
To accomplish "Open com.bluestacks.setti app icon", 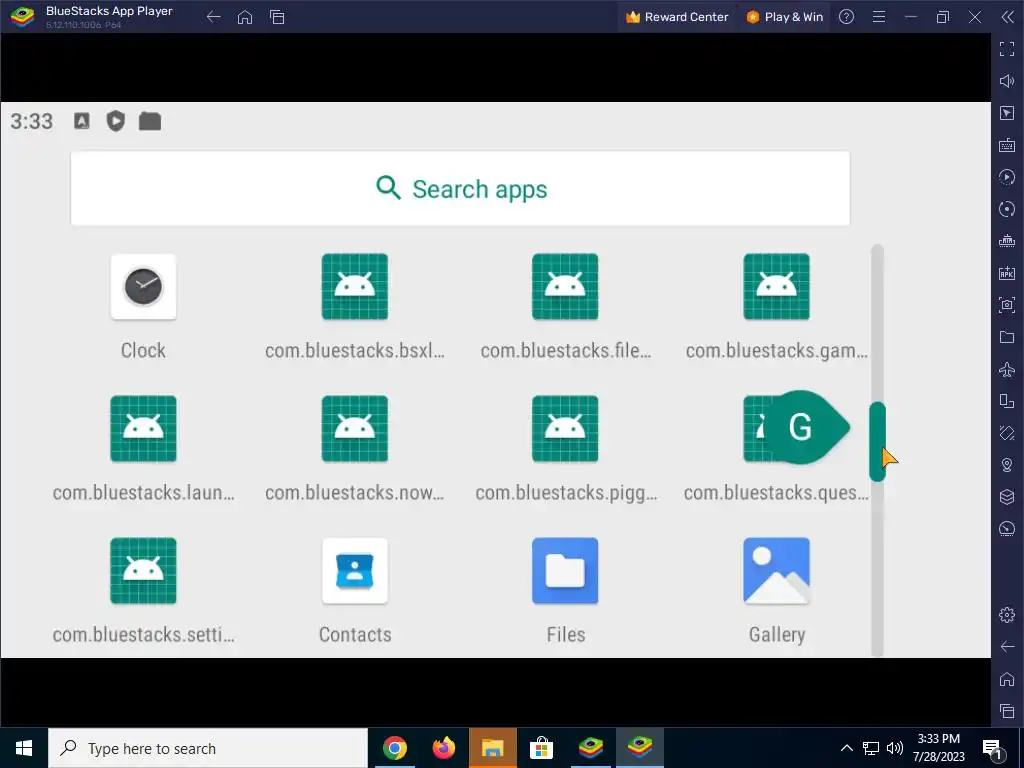I will 143,571.
